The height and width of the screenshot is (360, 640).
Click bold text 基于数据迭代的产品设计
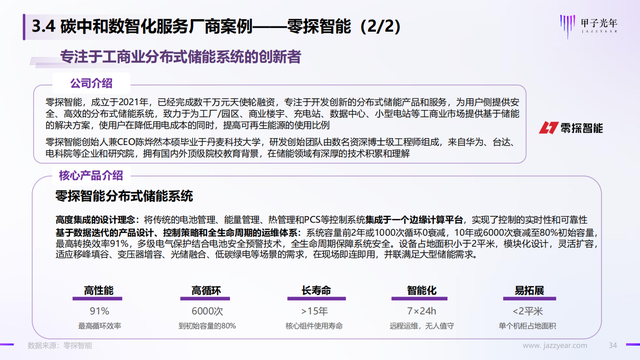click(104, 233)
